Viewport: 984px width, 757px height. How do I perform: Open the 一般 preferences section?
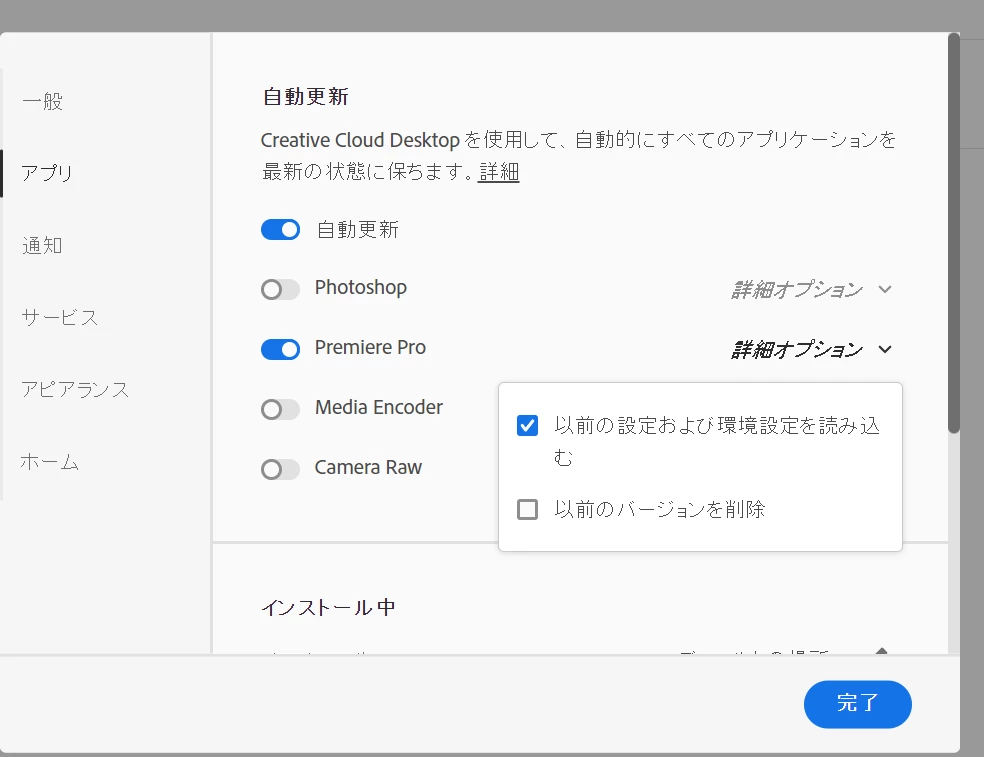click(x=43, y=101)
